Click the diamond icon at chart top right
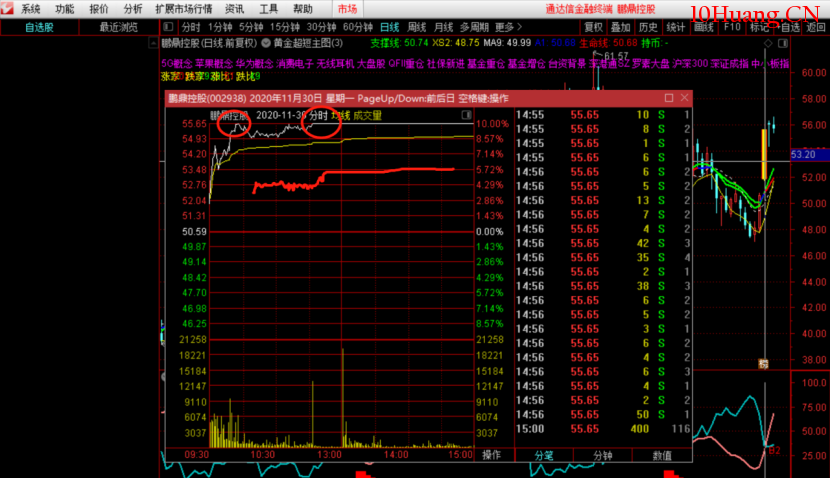Screen dimensions: 830x479 (768, 43)
